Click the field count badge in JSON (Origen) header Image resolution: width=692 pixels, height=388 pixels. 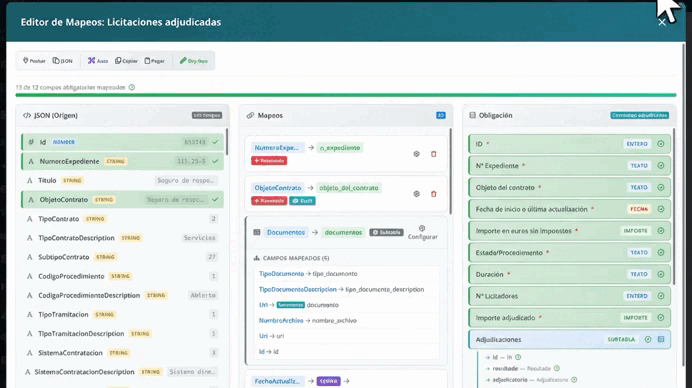207,115
